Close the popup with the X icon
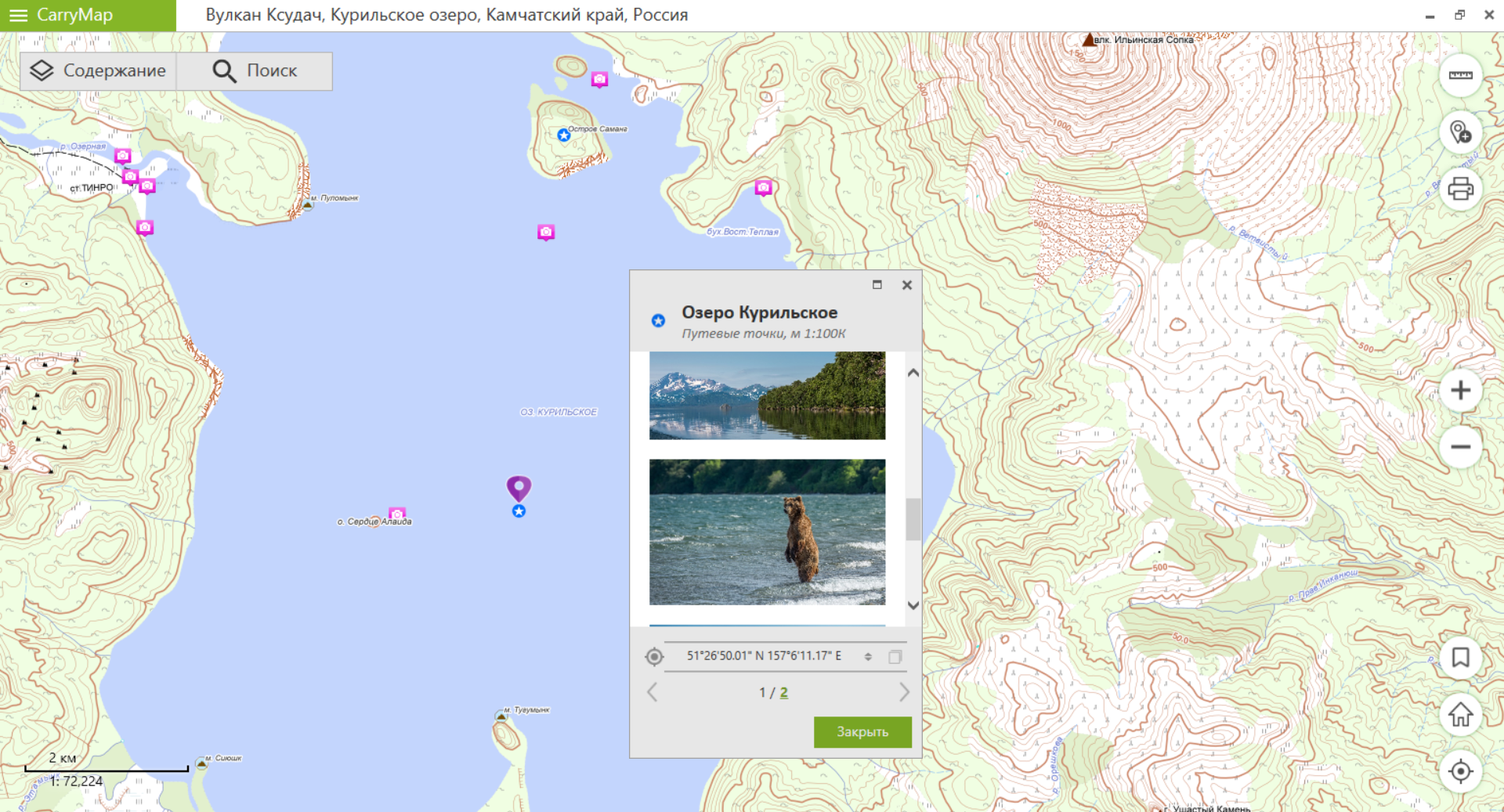The height and width of the screenshot is (812, 1504). [907, 285]
